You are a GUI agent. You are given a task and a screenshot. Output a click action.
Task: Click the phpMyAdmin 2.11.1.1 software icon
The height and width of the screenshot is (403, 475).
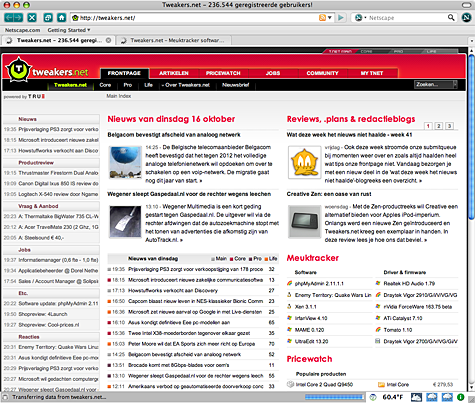289,283
